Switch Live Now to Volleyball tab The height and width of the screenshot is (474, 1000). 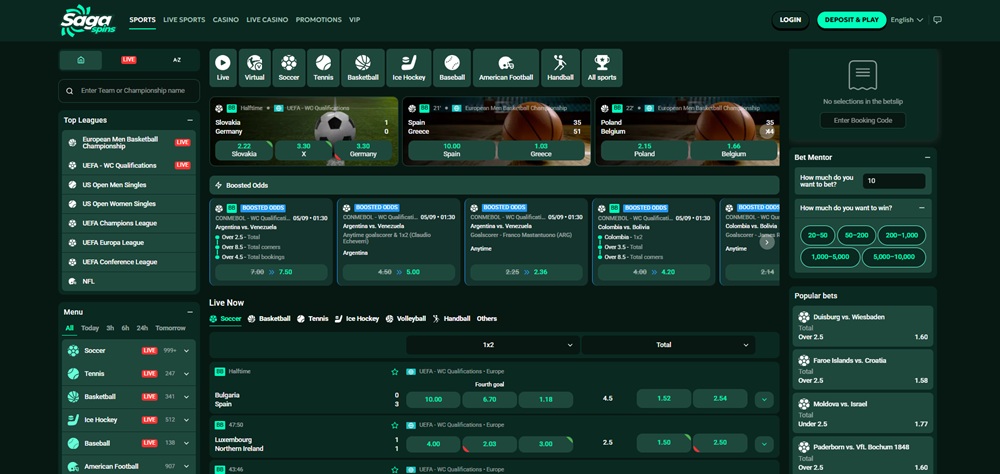pos(406,318)
